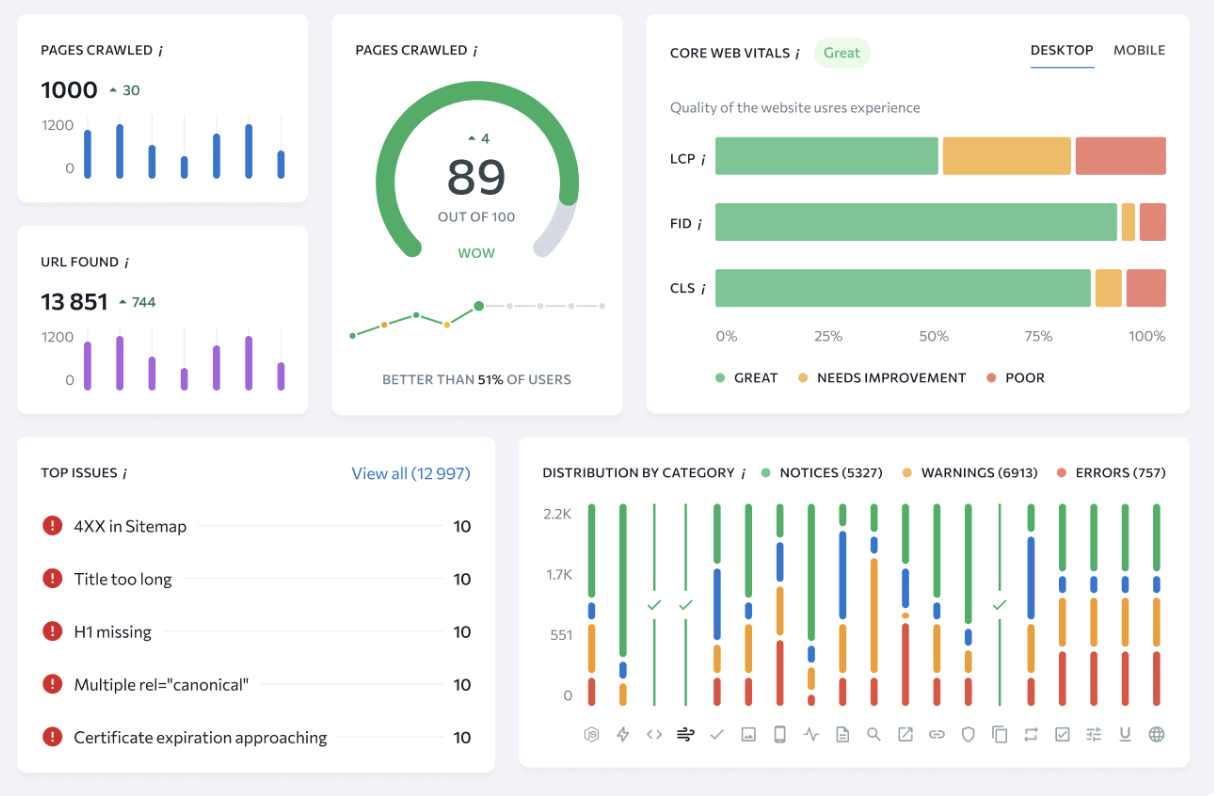Click the magnifying glass category icon
Screen dimensions: 1214x796
[874, 734]
